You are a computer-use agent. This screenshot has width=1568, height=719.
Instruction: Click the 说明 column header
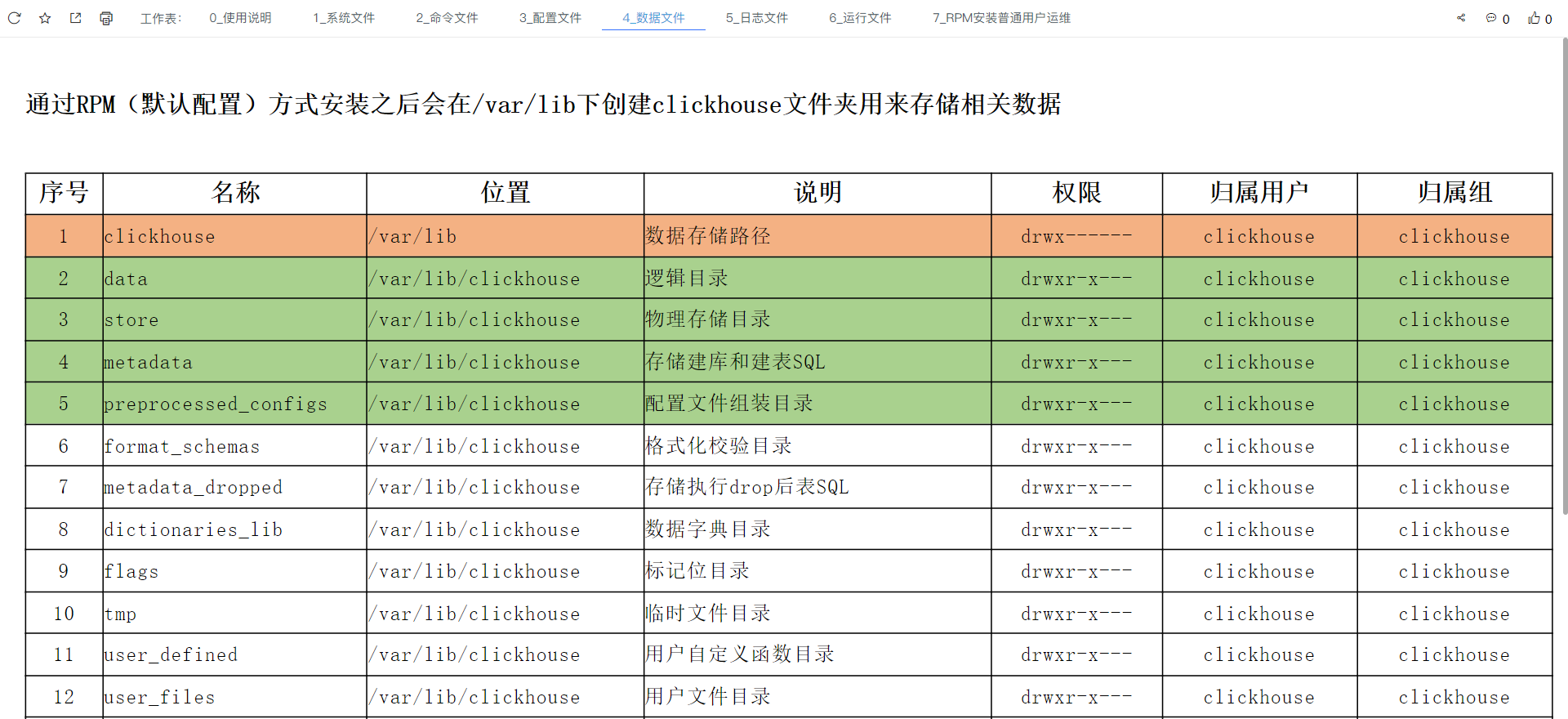click(817, 194)
